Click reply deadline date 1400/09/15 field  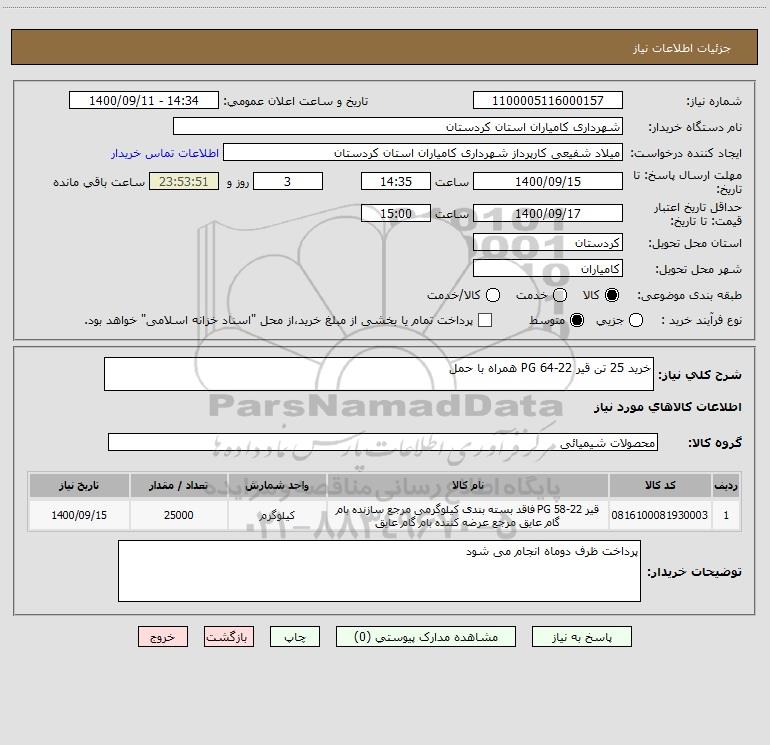548,181
